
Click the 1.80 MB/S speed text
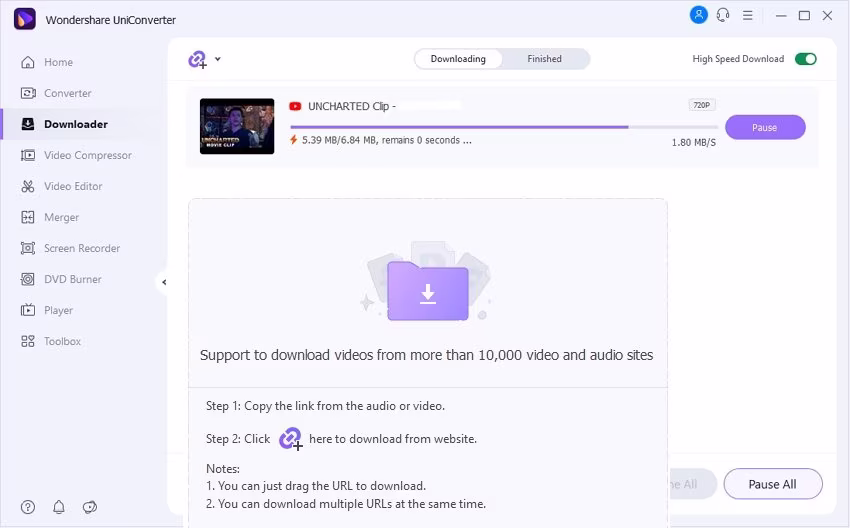[x=693, y=143]
